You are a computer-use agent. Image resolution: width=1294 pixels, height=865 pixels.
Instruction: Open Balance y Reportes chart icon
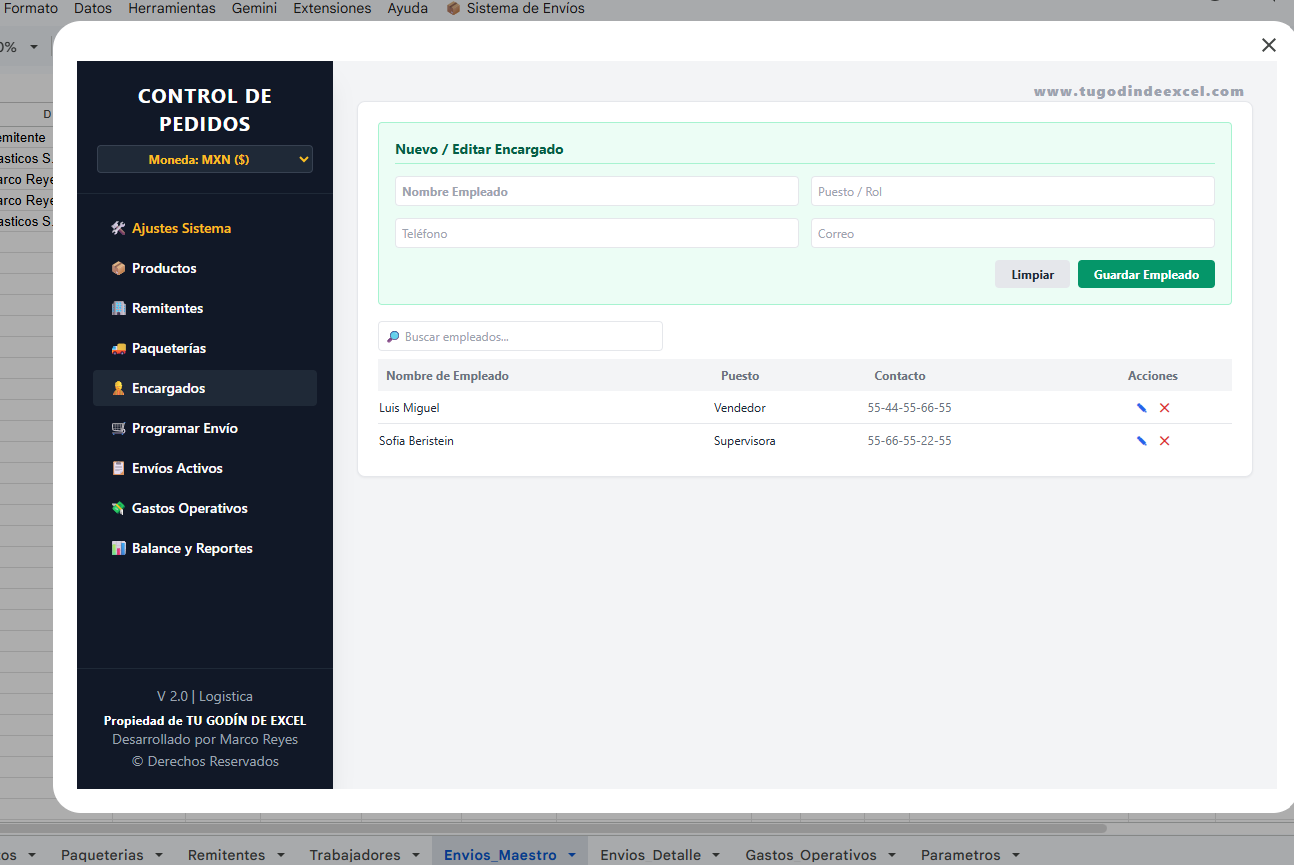point(118,548)
